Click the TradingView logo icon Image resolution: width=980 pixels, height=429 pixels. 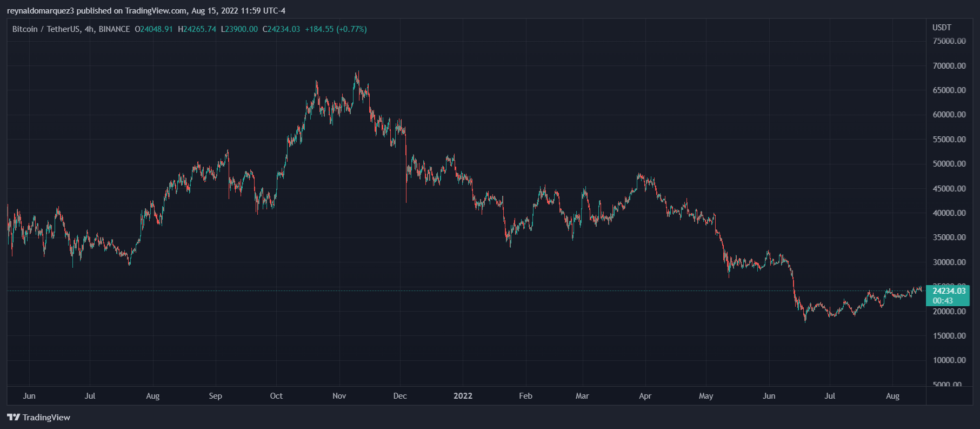point(13,417)
